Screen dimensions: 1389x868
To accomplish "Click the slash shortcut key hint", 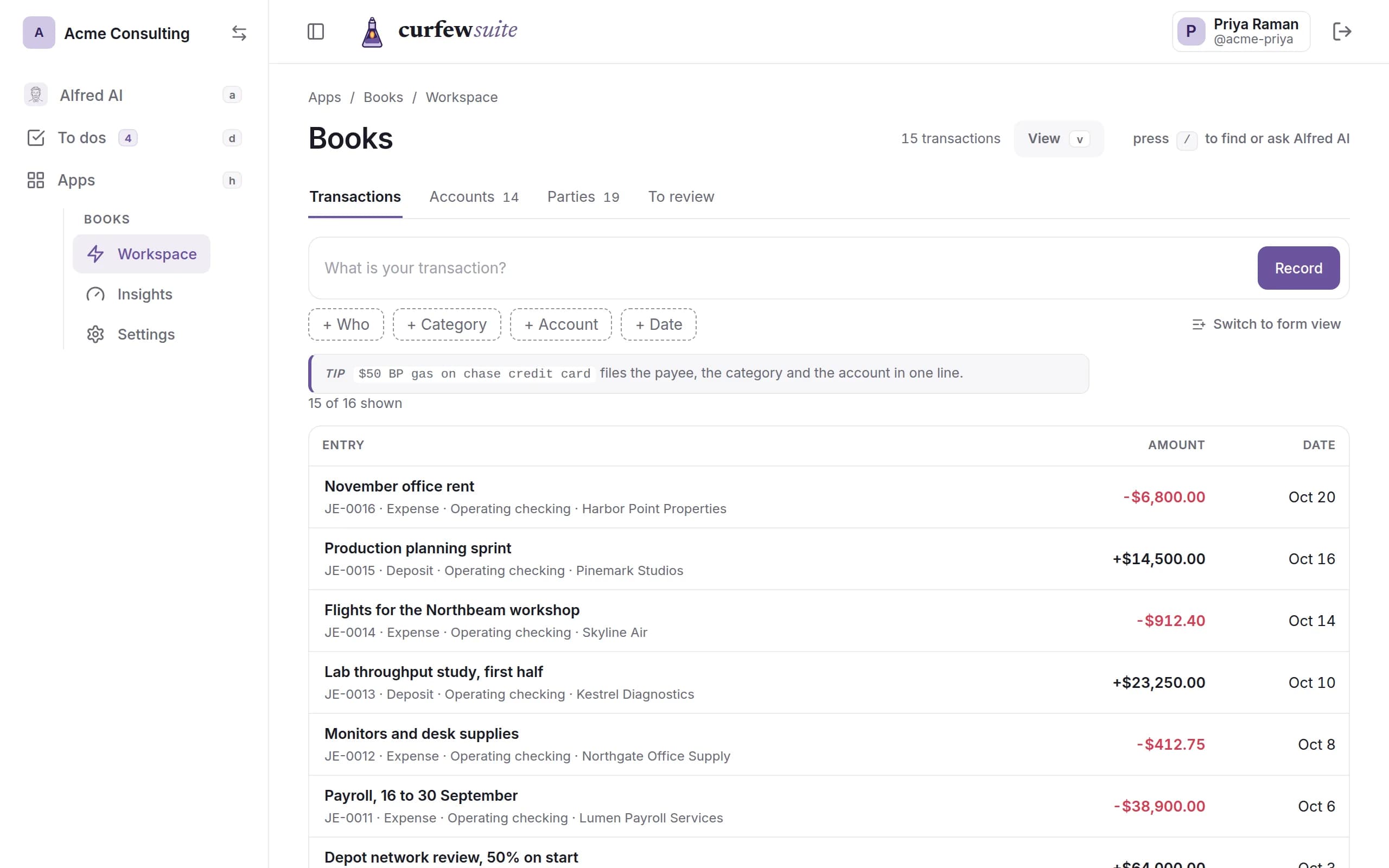I will click(x=1187, y=139).
